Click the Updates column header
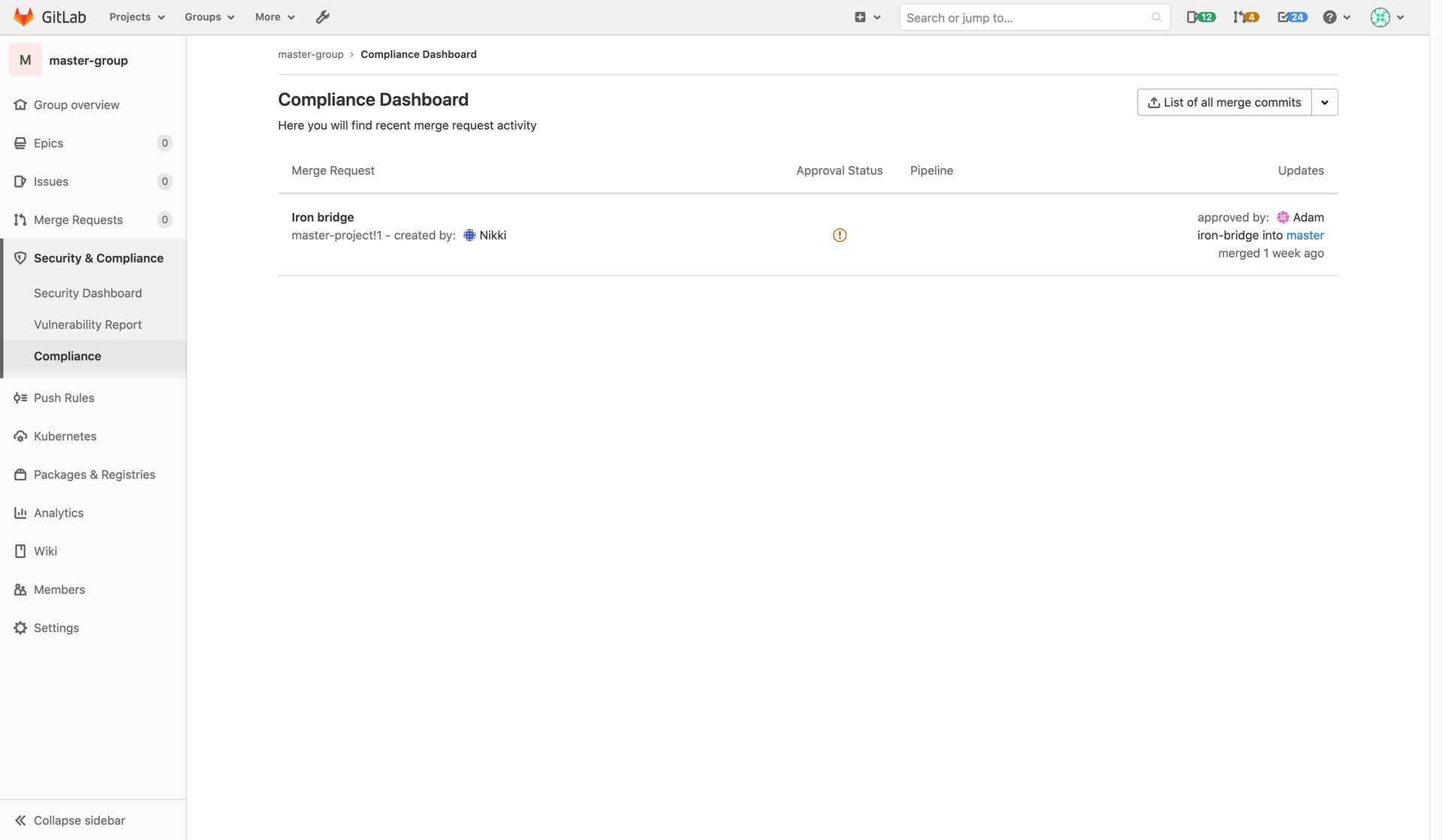Viewport: 1442px width, 840px height. [x=1301, y=170]
